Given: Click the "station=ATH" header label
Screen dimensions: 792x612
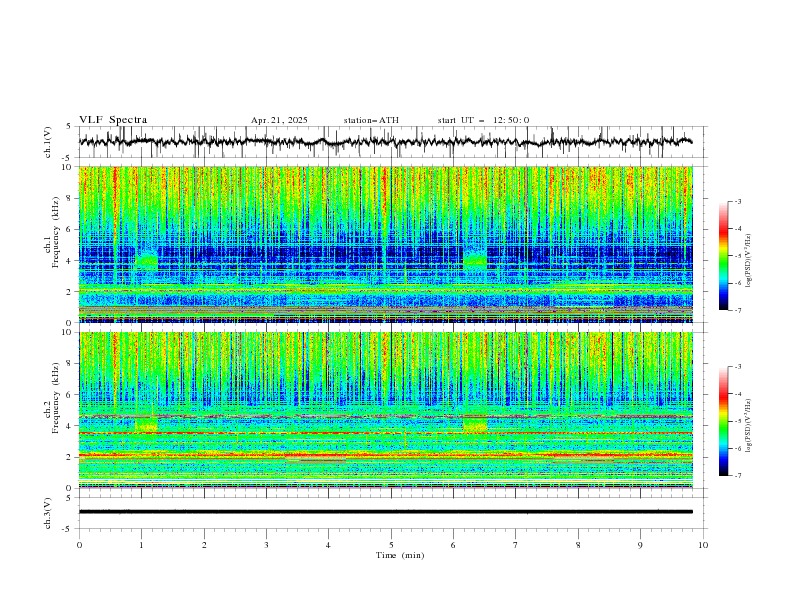Looking at the screenshot, I should click(371, 120).
